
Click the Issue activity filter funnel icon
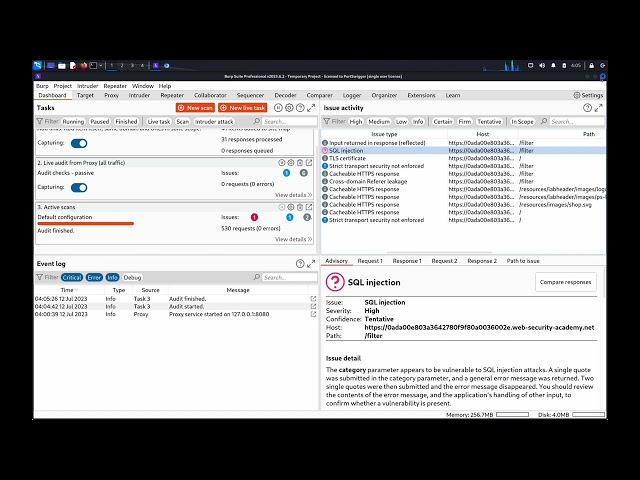327,121
